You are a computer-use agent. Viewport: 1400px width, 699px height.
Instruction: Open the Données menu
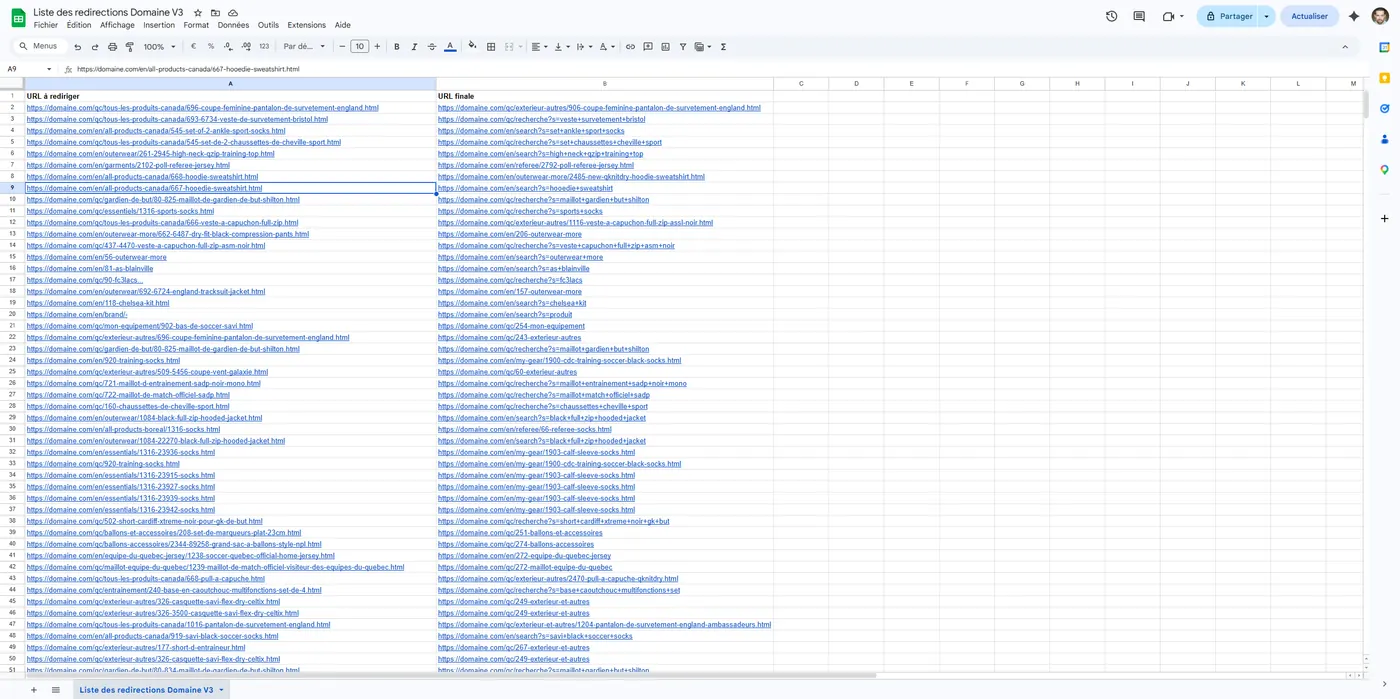(x=233, y=25)
